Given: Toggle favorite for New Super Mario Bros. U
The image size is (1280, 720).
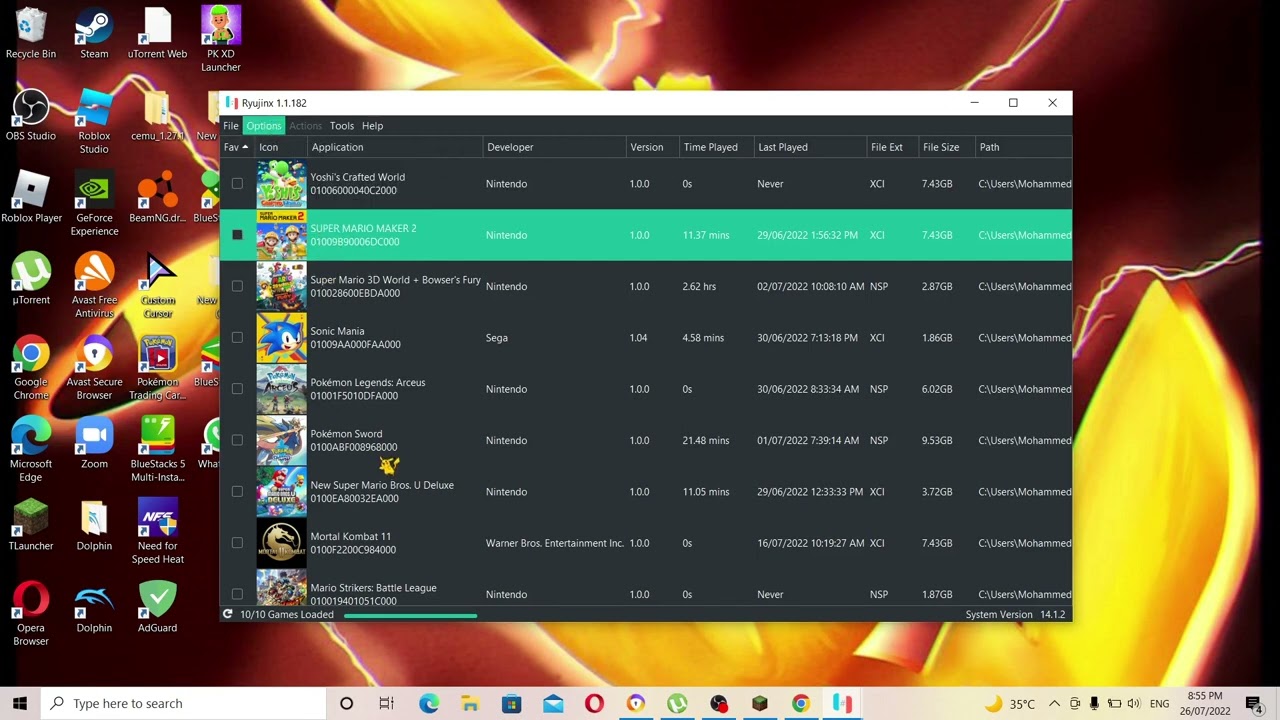Looking at the screenshot, I should tap(237, 492).
